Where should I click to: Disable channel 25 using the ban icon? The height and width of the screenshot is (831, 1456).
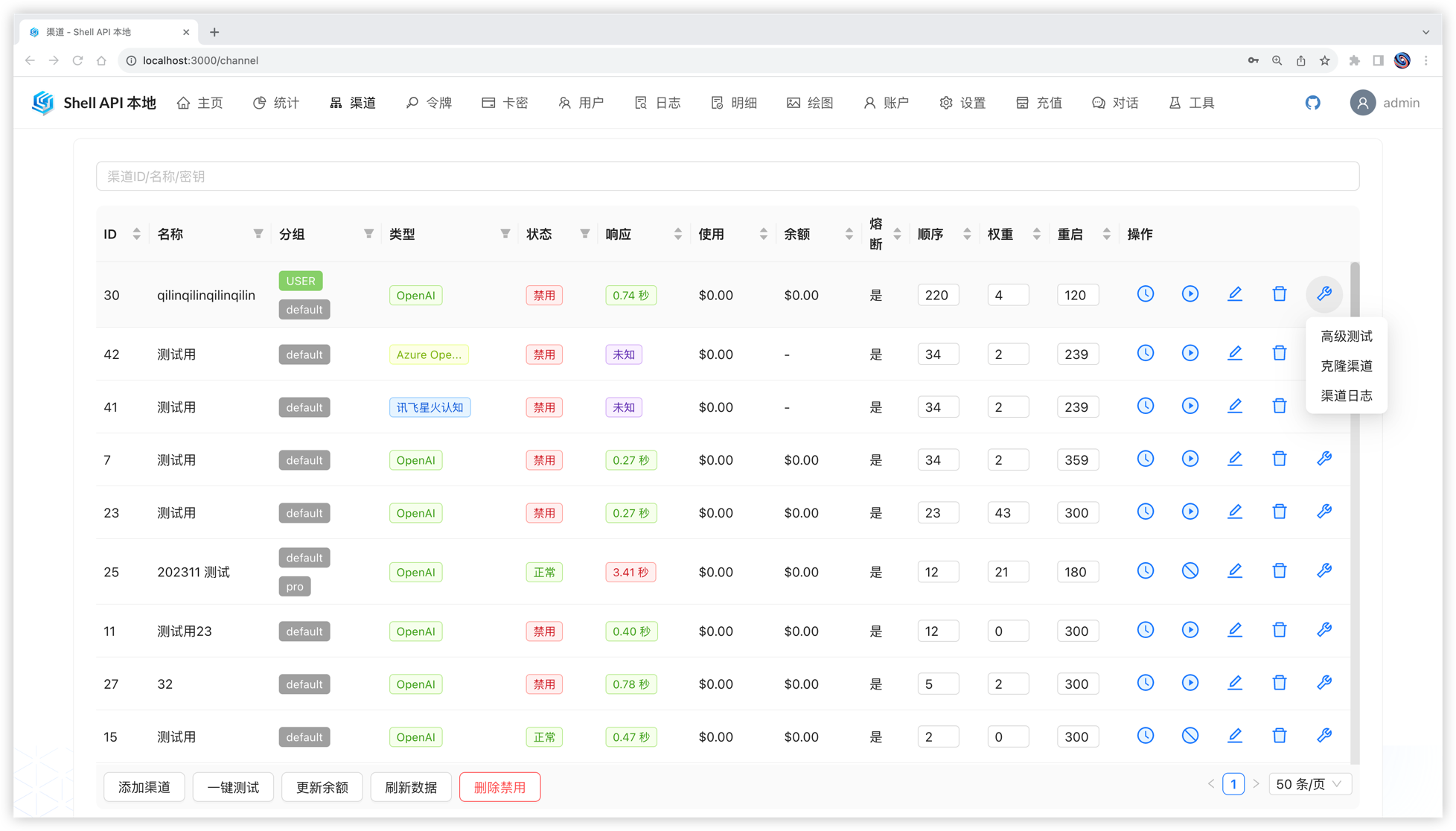tap(1190, 571)
